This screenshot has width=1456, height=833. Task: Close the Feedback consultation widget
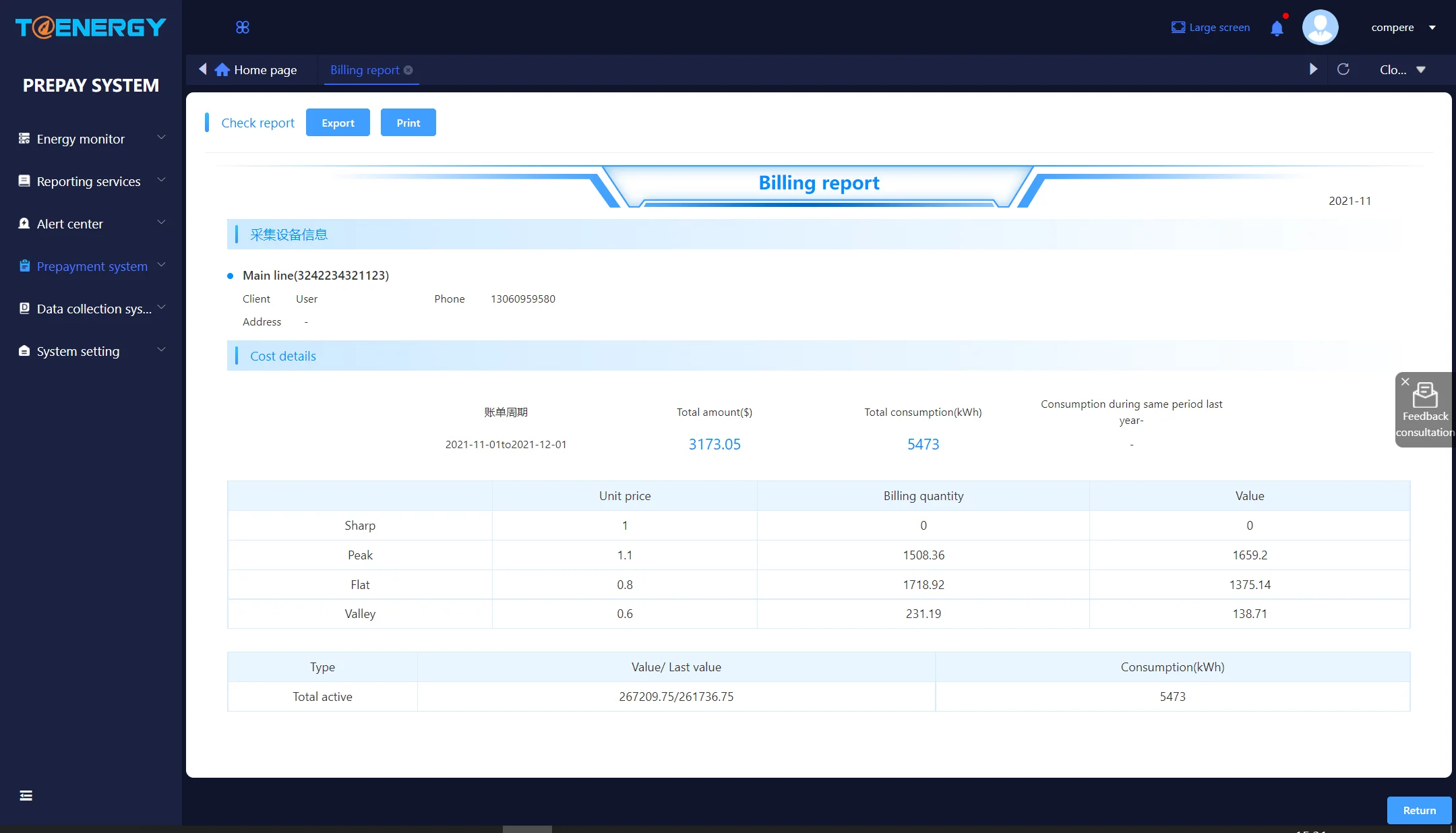[1405, 382]
